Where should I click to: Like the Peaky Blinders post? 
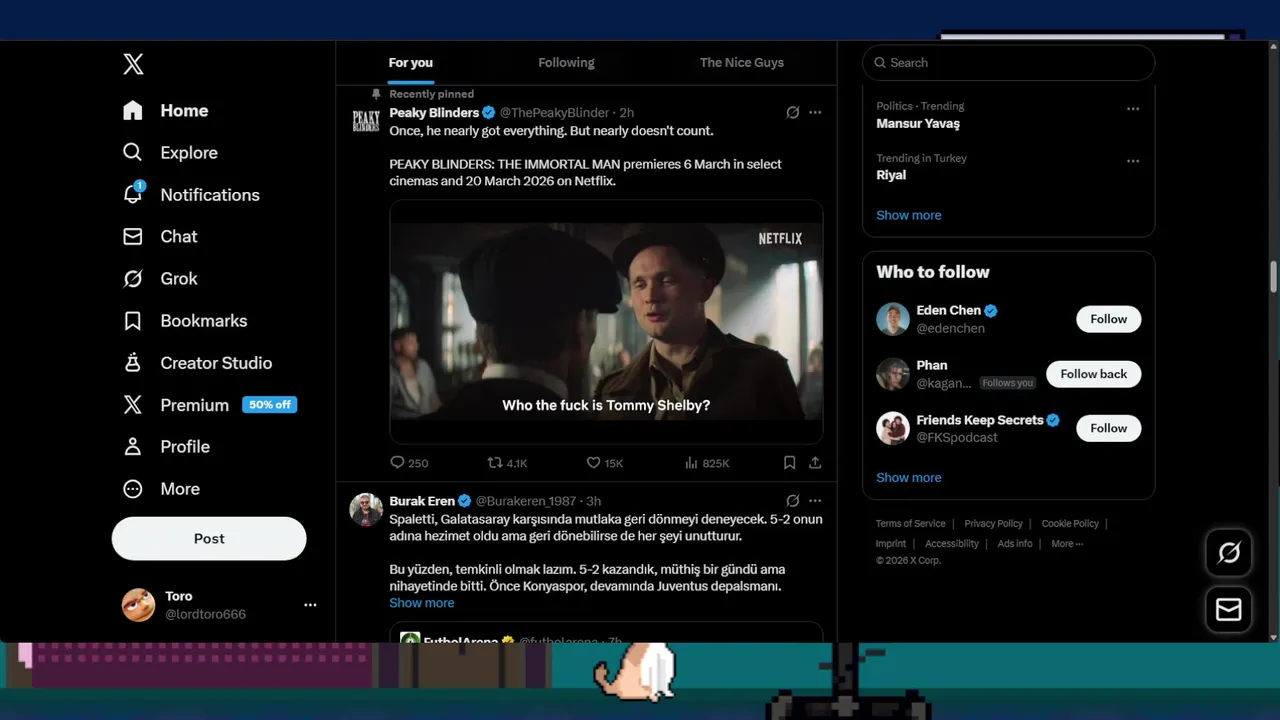click(605, 463)
